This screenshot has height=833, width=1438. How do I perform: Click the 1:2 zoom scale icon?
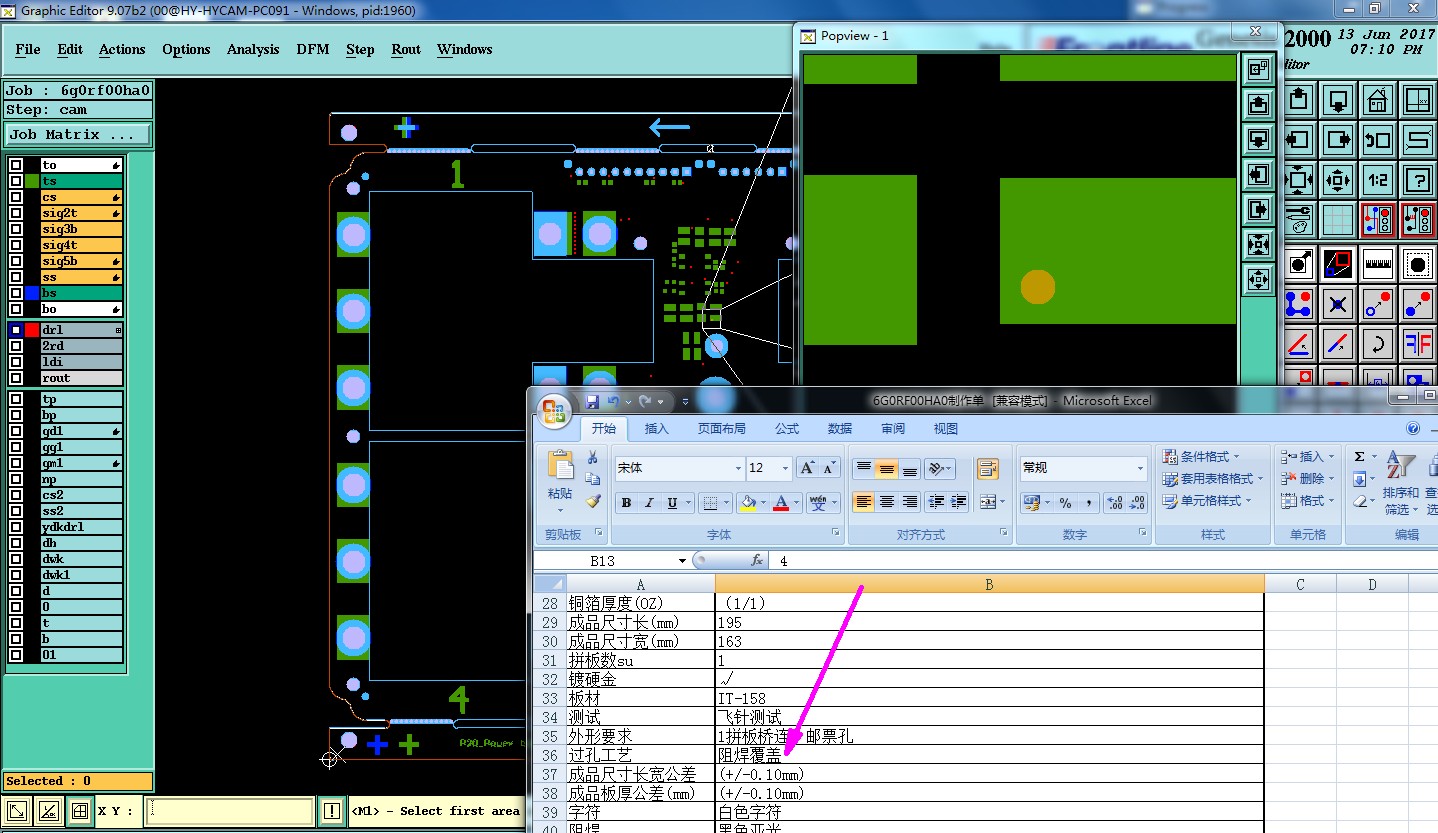[1377, 180]
